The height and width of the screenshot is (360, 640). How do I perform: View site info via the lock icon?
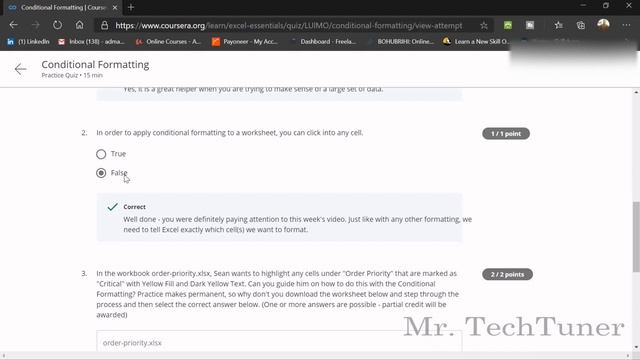click(104, 25)
